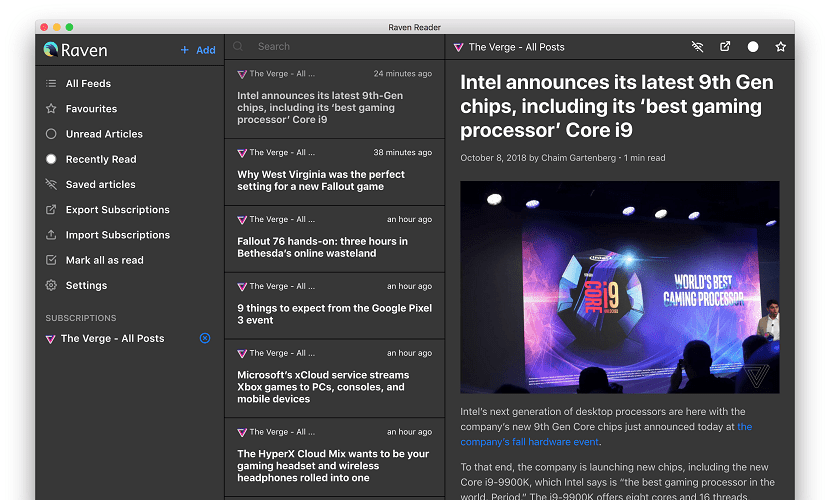
Task: Click the search magnifier icon
Action: (238, 46)
